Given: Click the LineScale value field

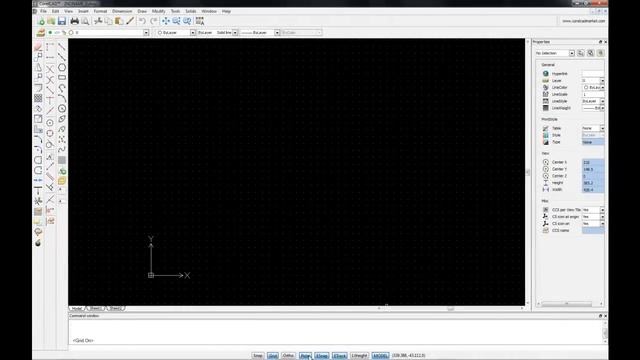Looking at the screenshot, I should (593, 95).
